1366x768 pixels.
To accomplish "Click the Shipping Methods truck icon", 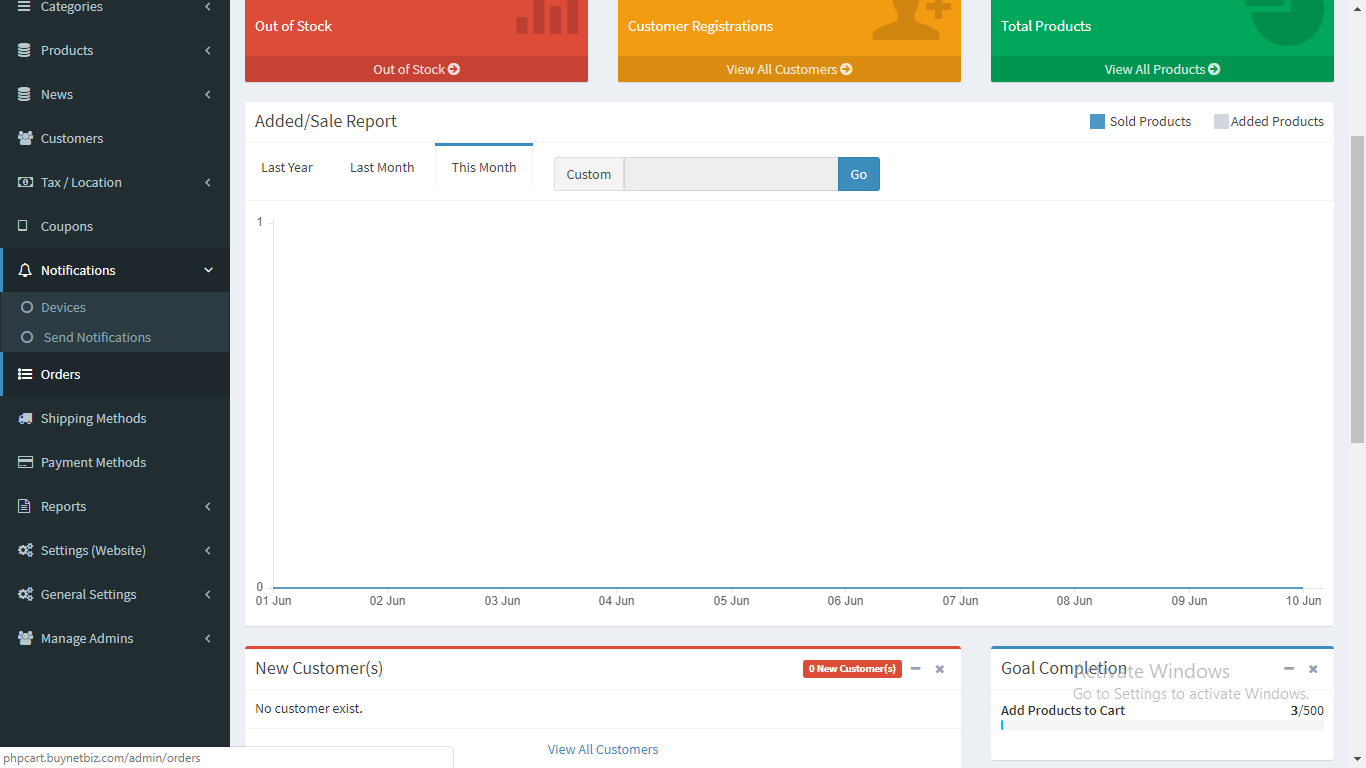I will tap(25, 418).
